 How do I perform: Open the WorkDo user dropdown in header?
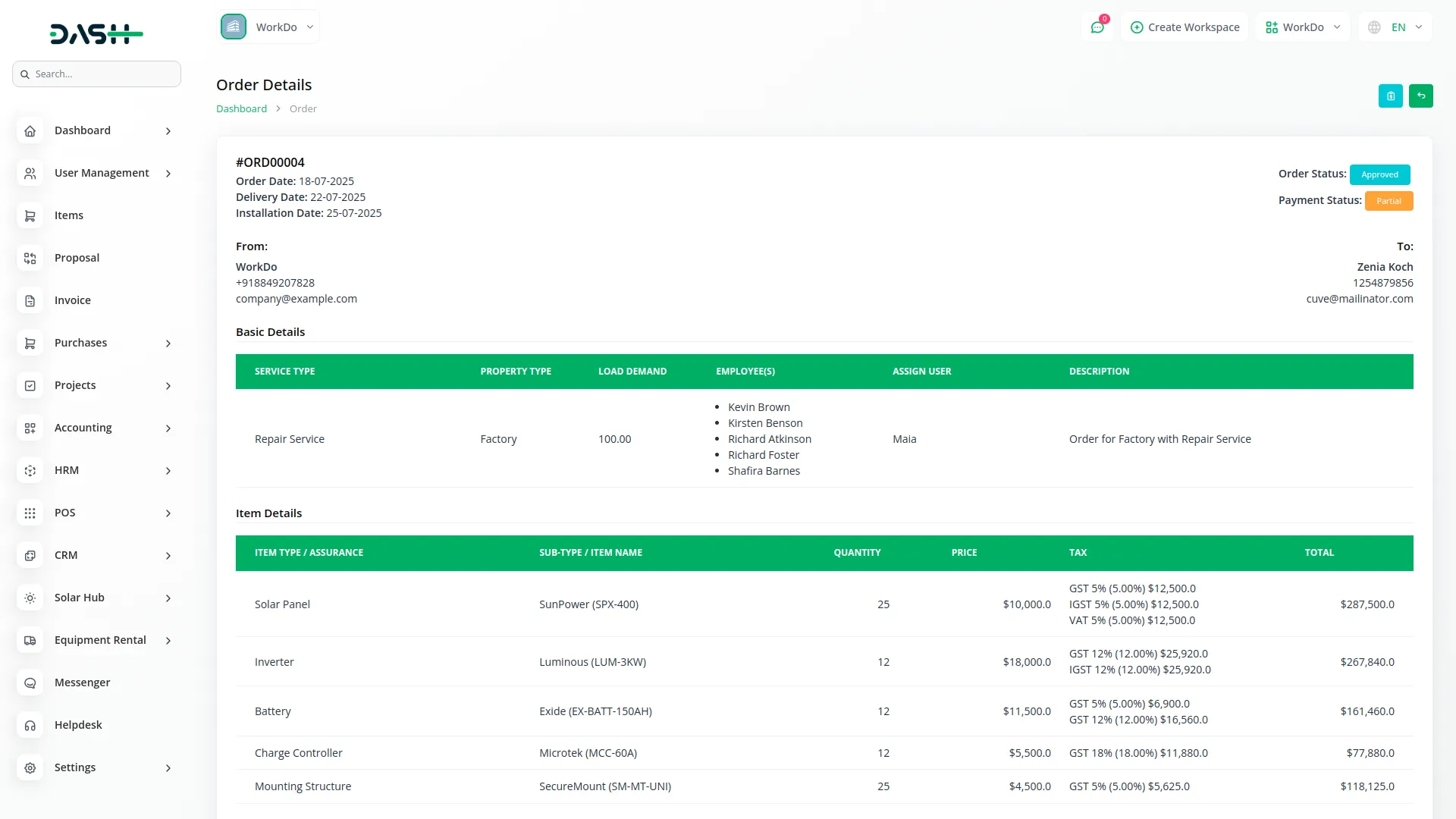tap(1303, 27)
